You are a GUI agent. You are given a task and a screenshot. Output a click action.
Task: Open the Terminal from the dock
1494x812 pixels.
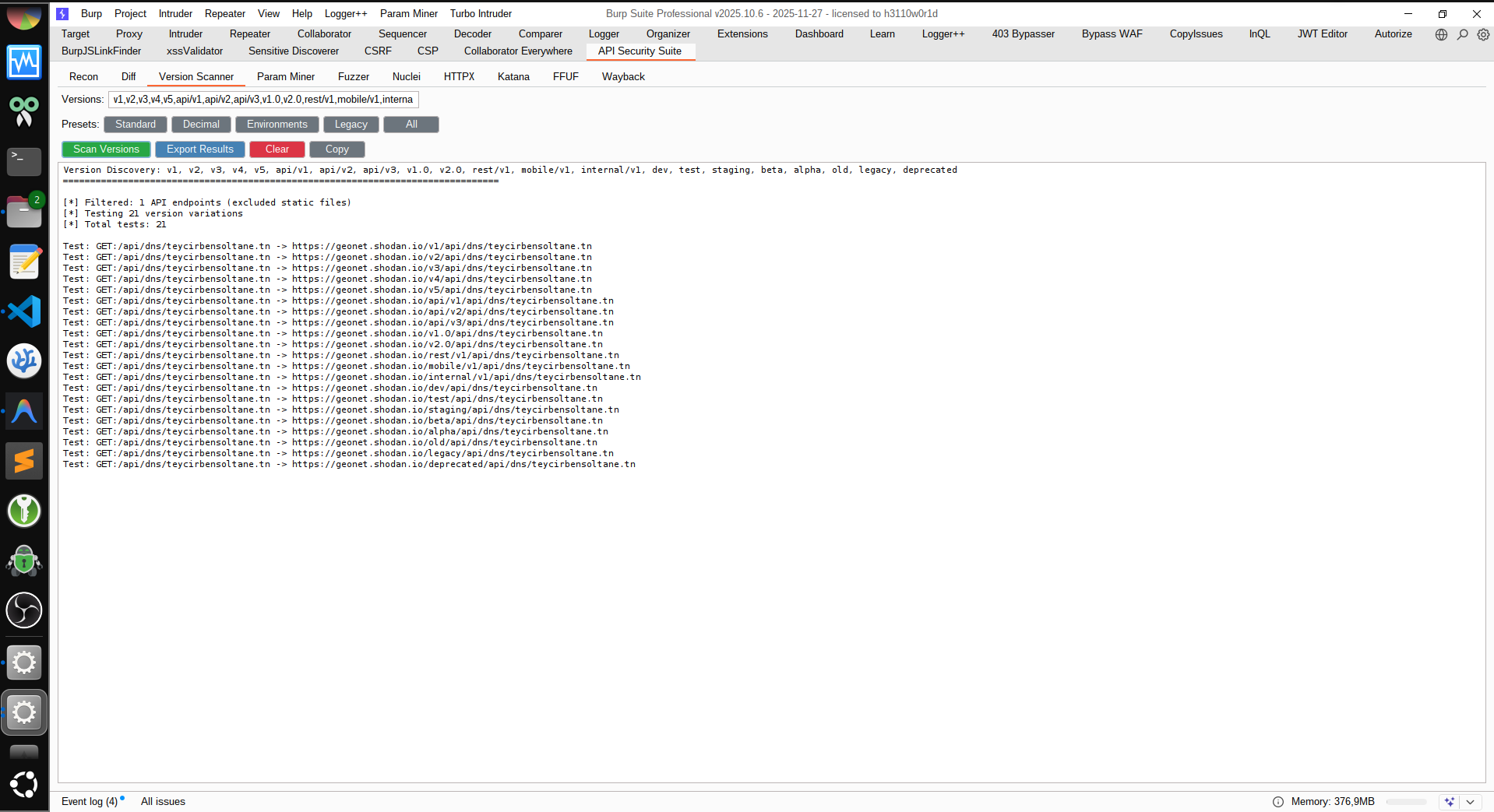coord(24,162)
